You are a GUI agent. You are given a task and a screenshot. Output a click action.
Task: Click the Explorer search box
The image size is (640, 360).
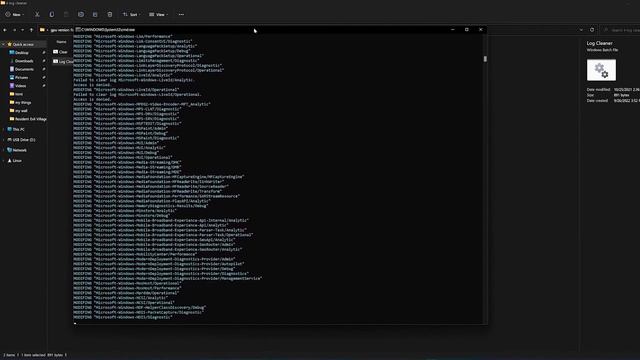point(620,30)
